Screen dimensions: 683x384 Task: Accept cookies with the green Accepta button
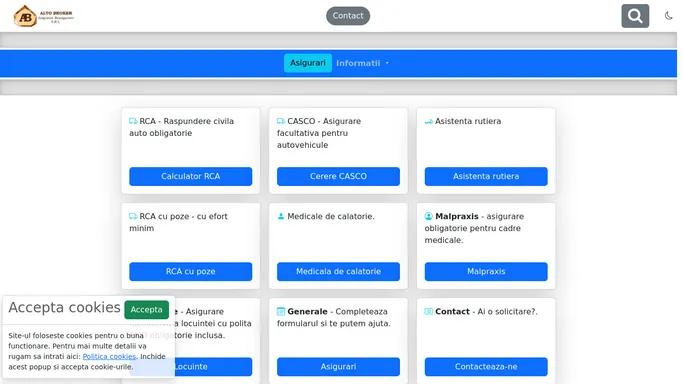coord(146,310)
